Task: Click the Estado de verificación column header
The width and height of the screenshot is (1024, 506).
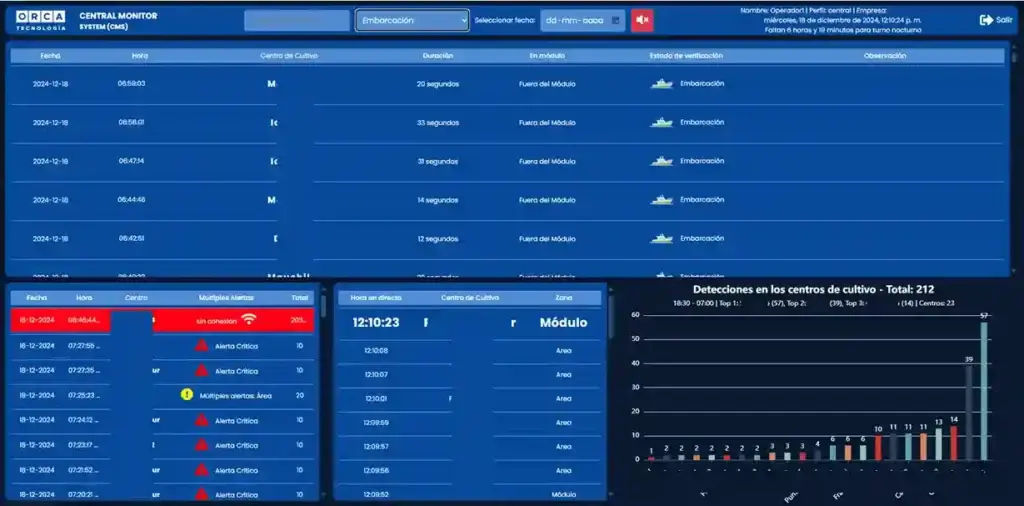Action: (686, 56)
